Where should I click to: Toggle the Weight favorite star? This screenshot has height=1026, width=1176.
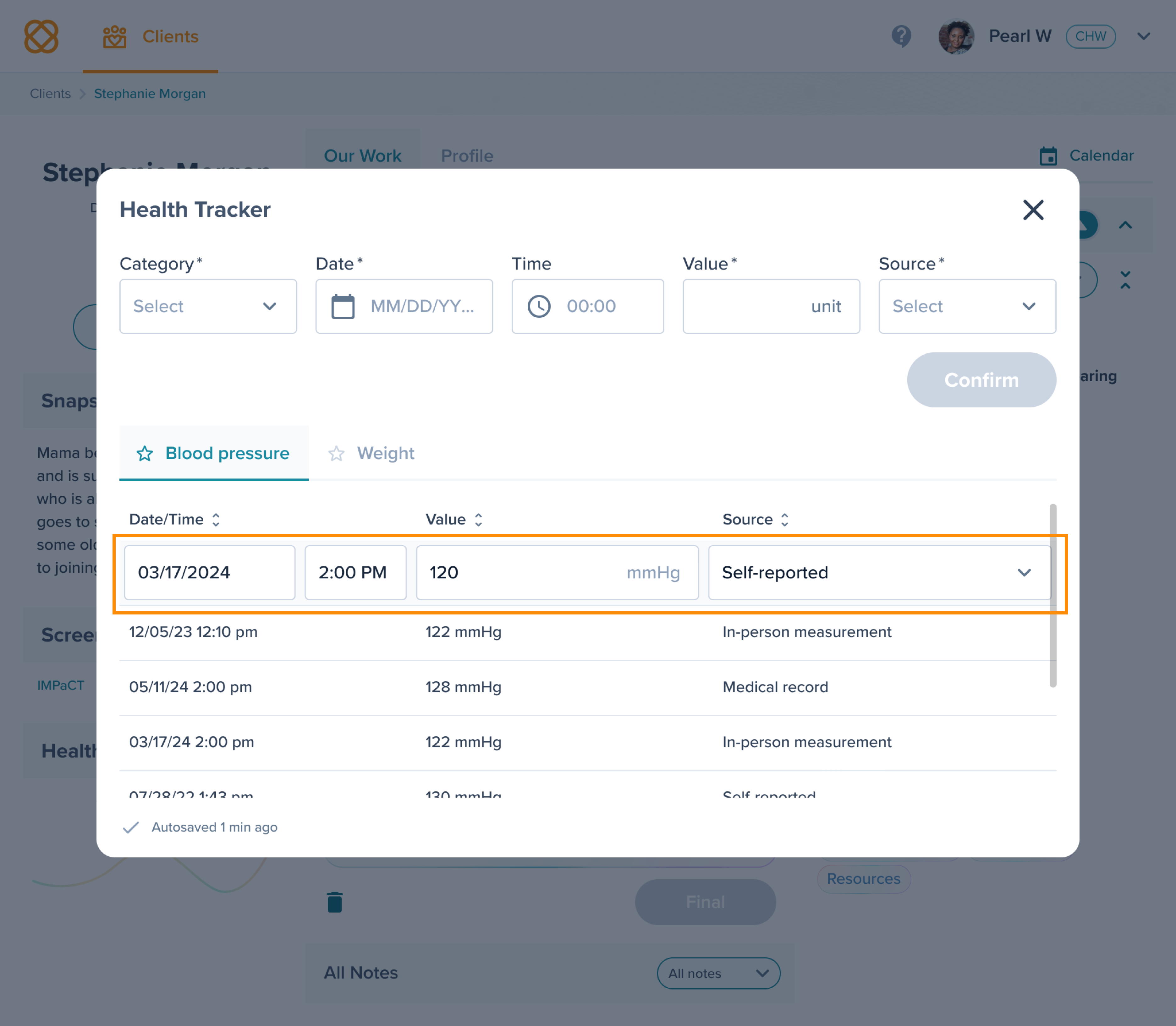tap(336, 453)
